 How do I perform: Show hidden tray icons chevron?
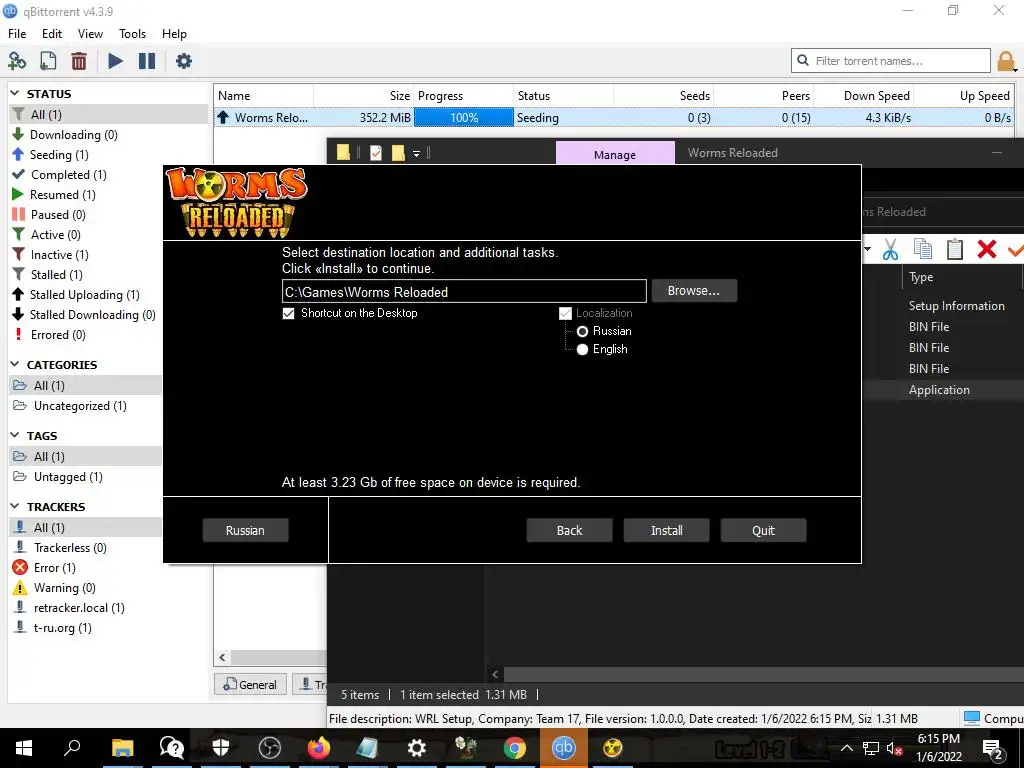846,748
